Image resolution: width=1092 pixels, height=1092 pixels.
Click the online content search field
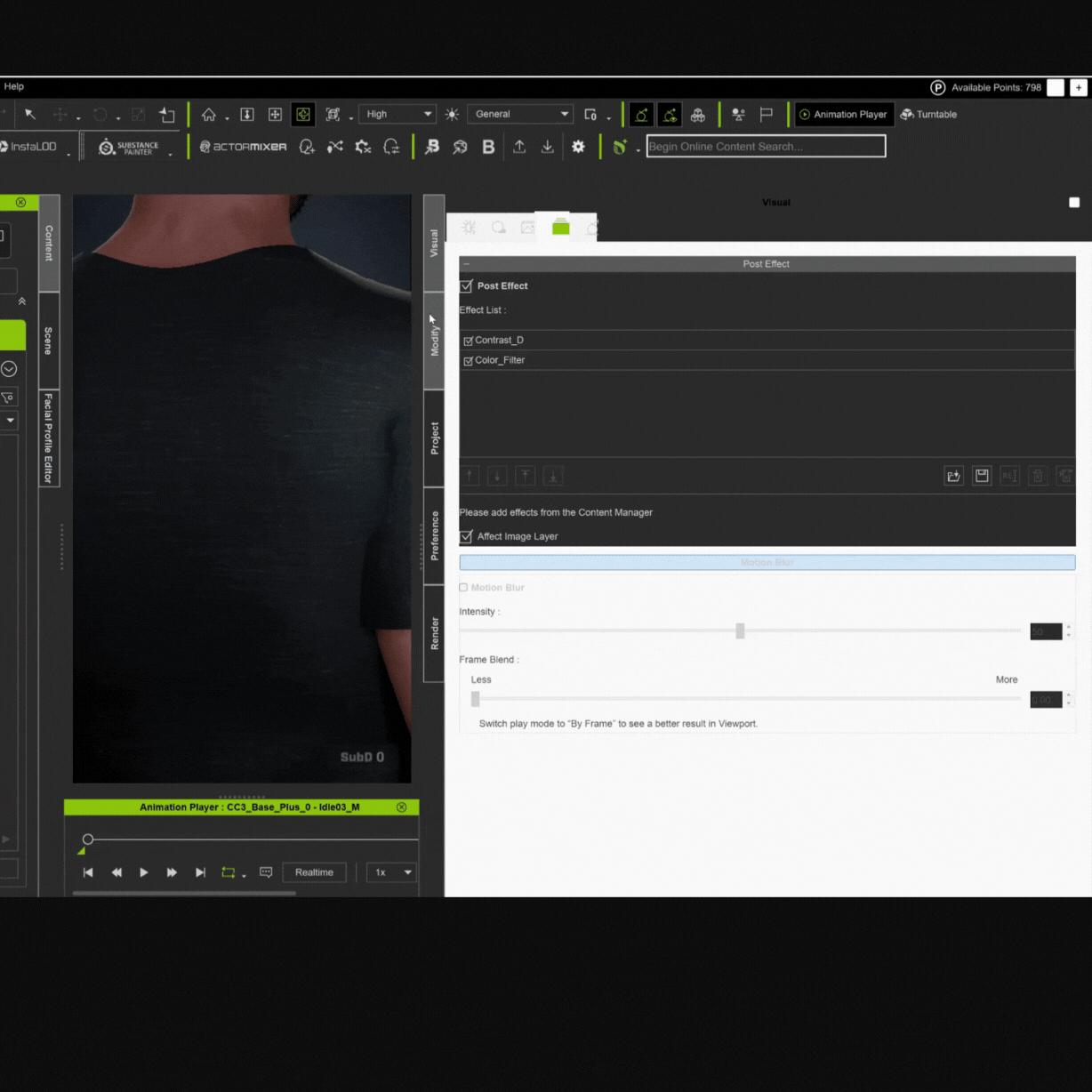point(766,147)
